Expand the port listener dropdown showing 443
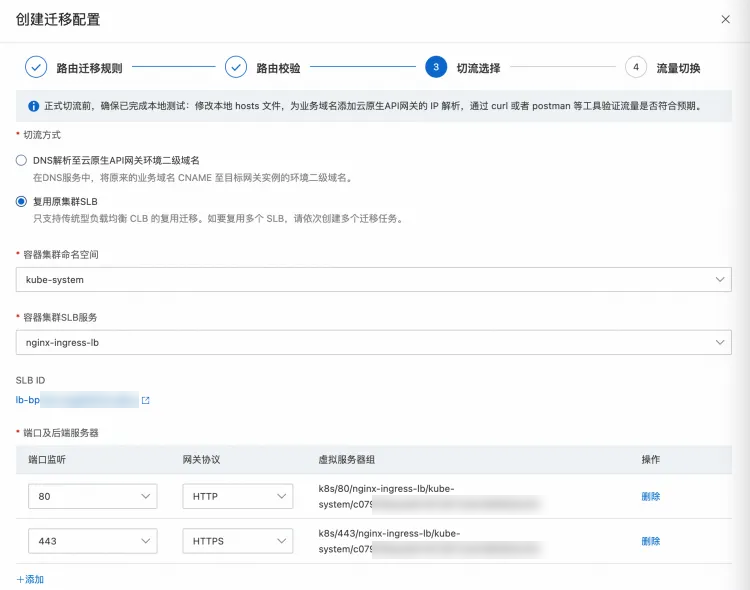 [x=93, y=541]
